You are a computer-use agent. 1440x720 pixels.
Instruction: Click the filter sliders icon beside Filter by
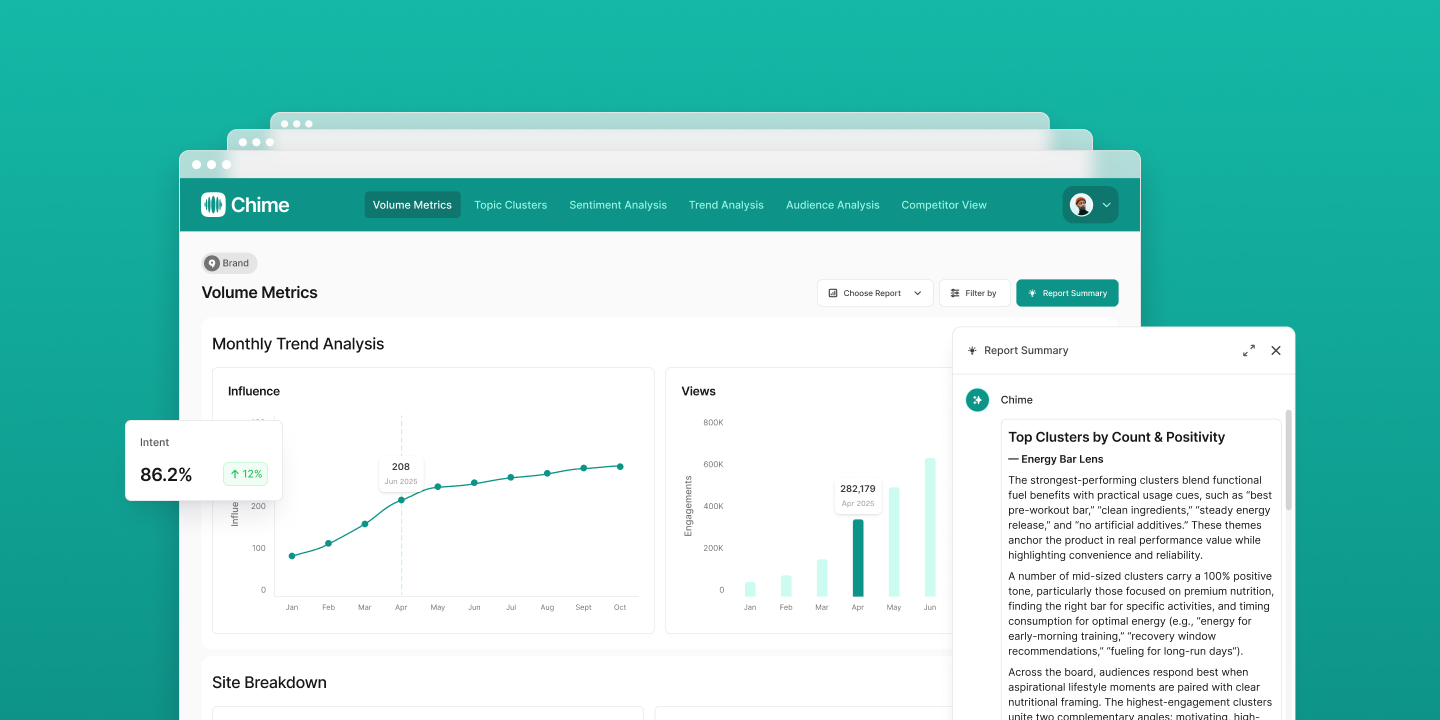click(953, 293)
